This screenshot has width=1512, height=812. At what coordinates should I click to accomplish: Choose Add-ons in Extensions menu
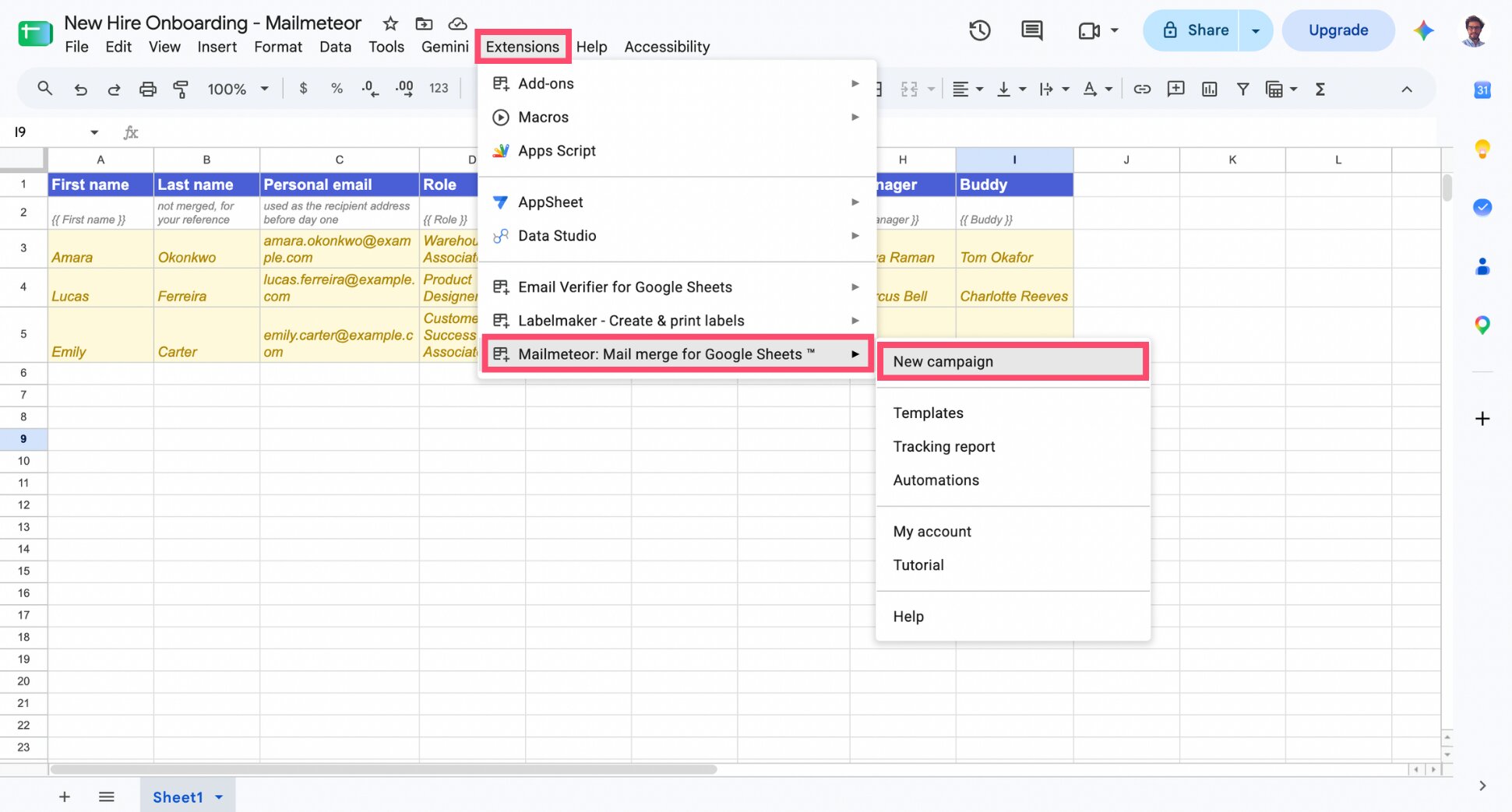(676, 83)
